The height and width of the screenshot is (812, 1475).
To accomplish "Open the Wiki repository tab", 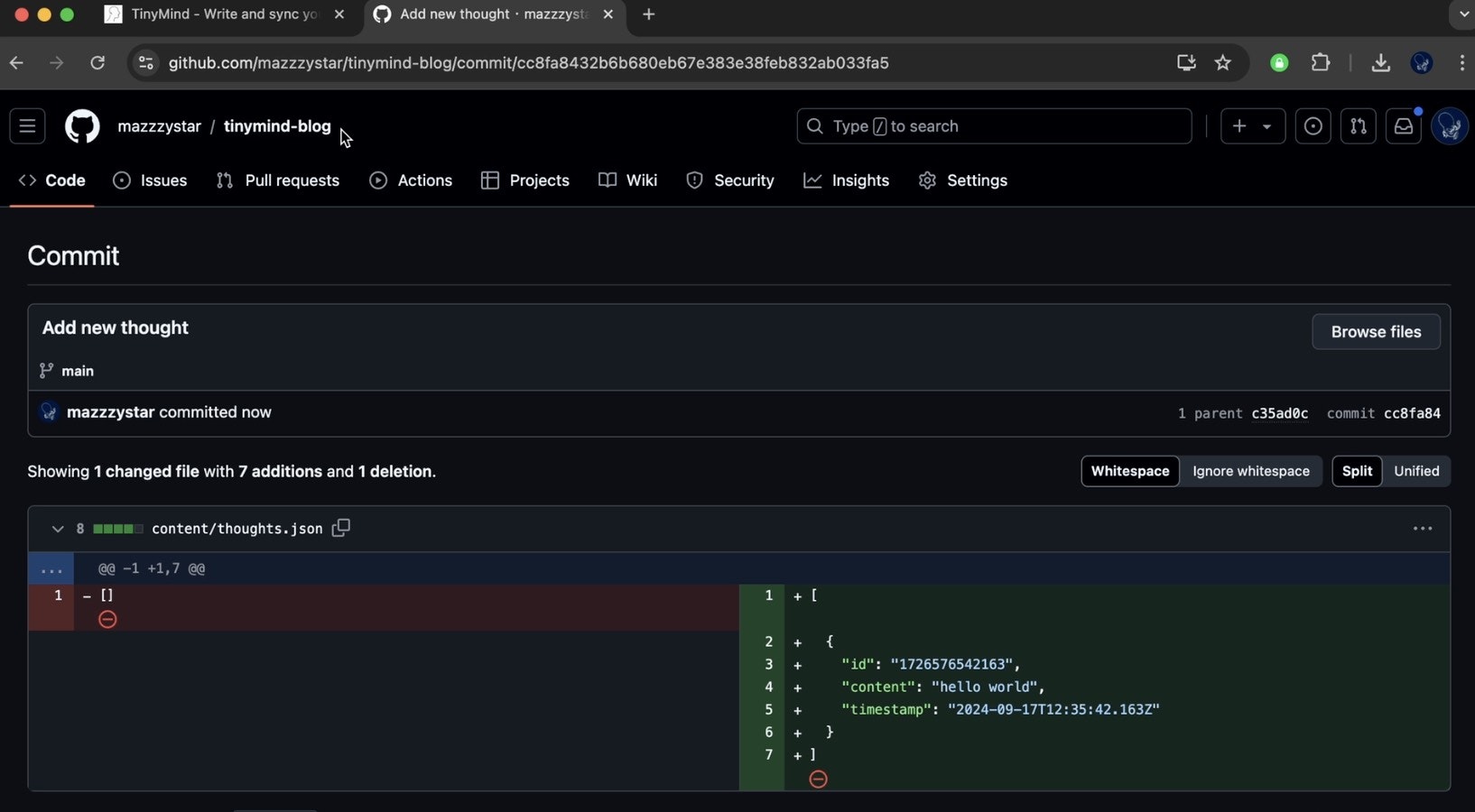I will [x=628, y=180].
